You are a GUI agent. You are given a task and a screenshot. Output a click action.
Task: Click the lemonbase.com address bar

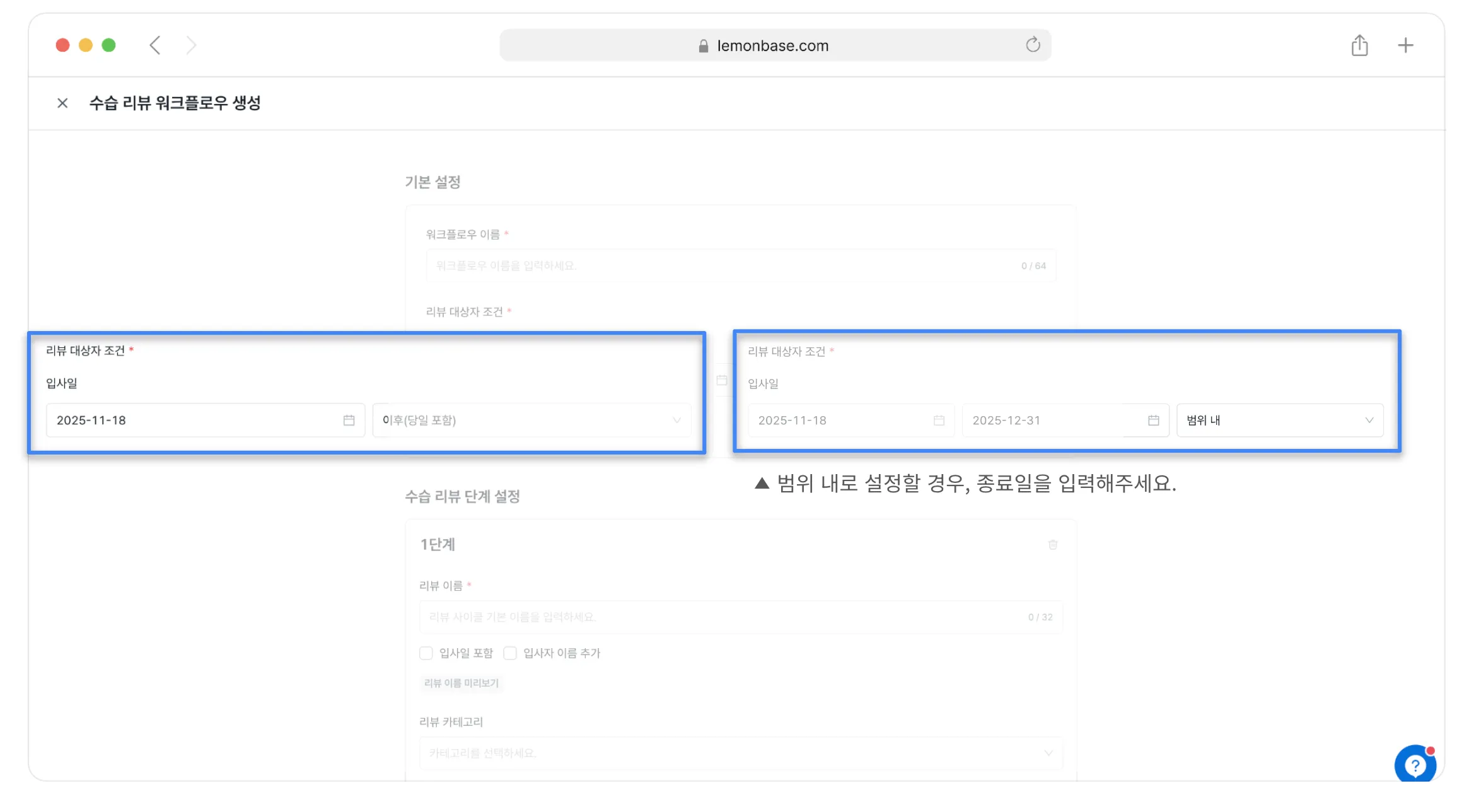tap(775, 45)
